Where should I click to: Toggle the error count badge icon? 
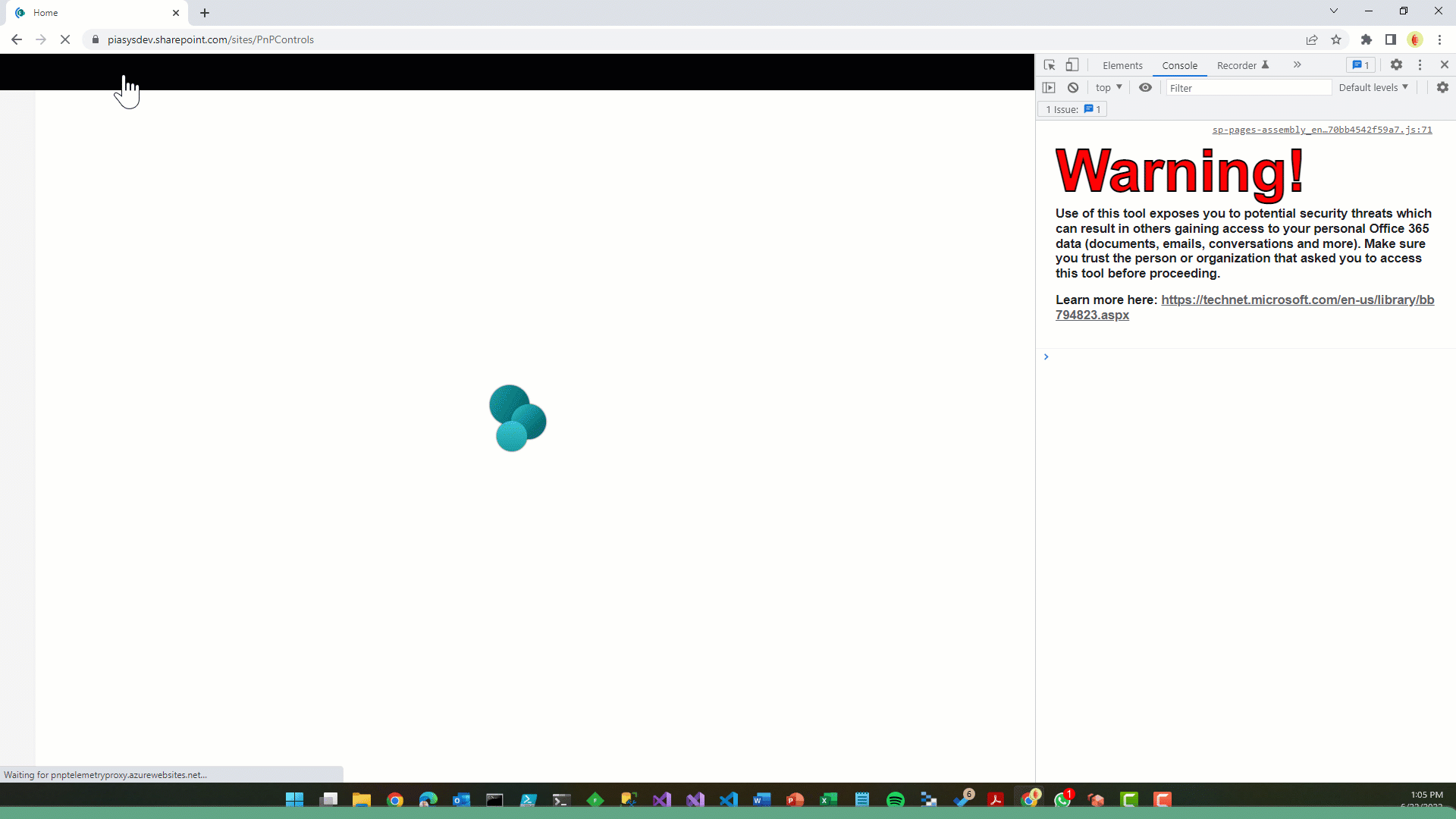[x=1361, y=65]
